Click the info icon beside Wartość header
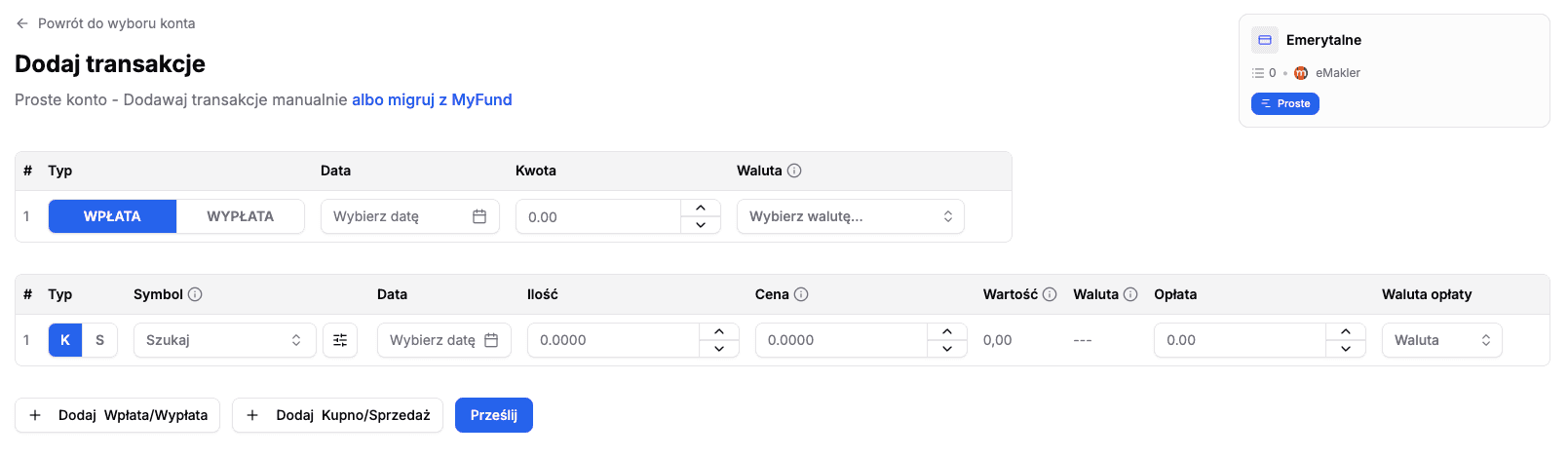 1050,294
